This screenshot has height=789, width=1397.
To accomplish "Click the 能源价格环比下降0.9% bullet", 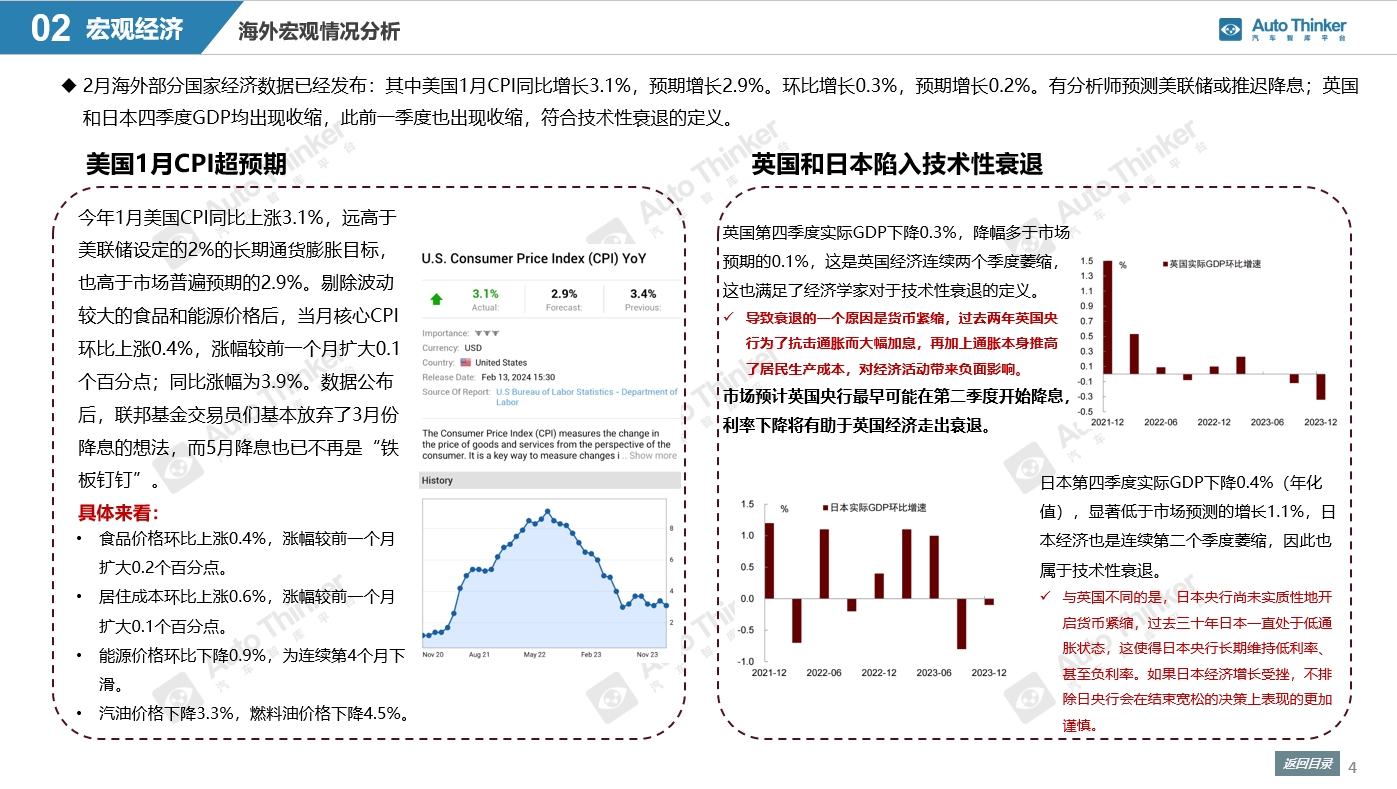I will 251,670.
